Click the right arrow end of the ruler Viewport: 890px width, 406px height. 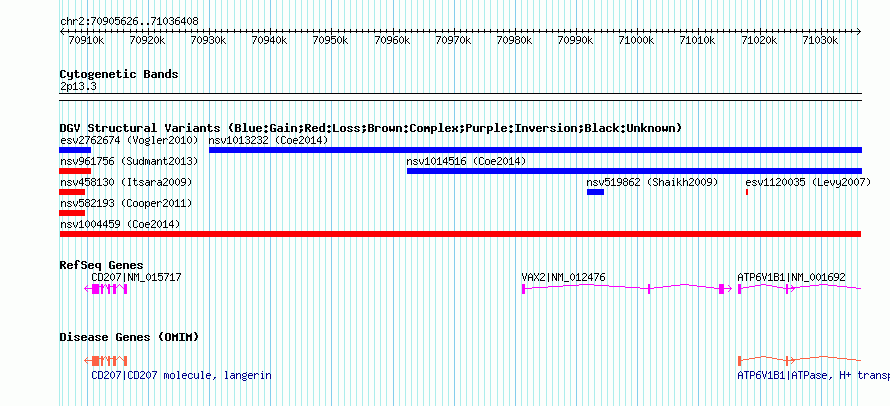tap(859, 31)
